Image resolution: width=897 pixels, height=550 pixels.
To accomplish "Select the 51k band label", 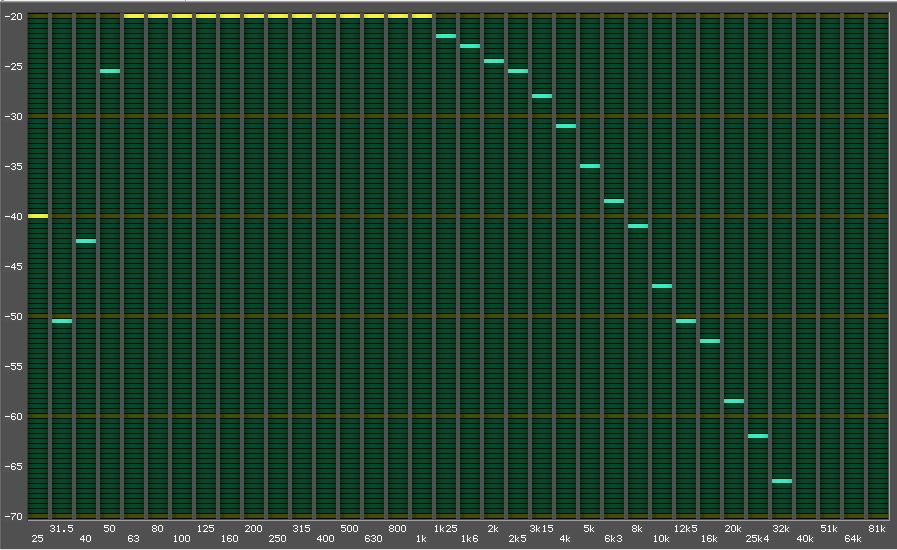I will (x=829, y=529).
